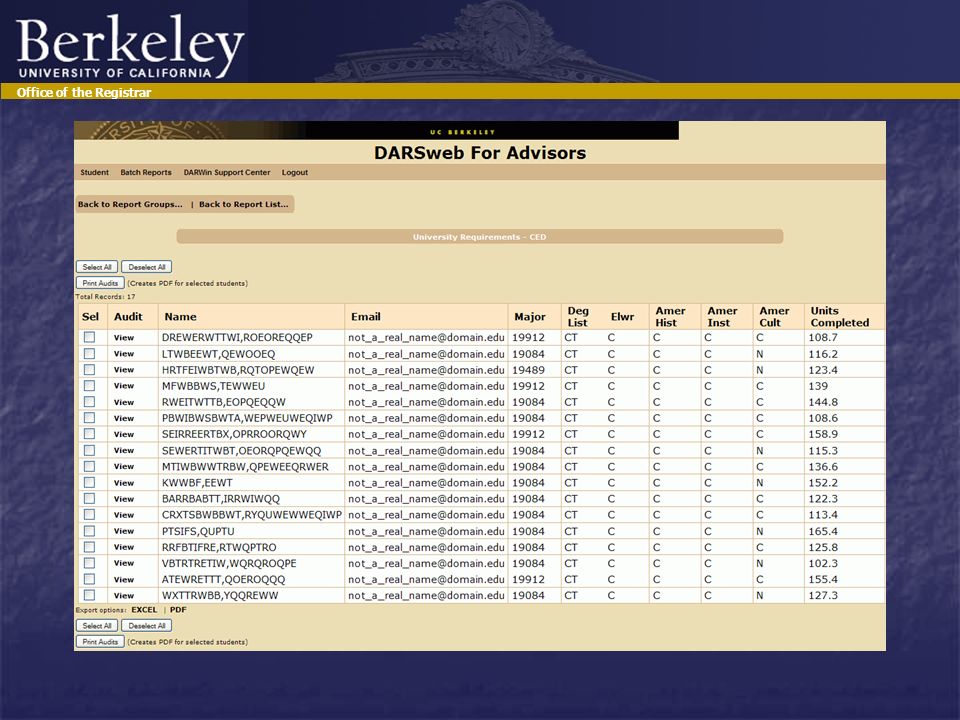Click major code 19489

(x=528, y=370)
